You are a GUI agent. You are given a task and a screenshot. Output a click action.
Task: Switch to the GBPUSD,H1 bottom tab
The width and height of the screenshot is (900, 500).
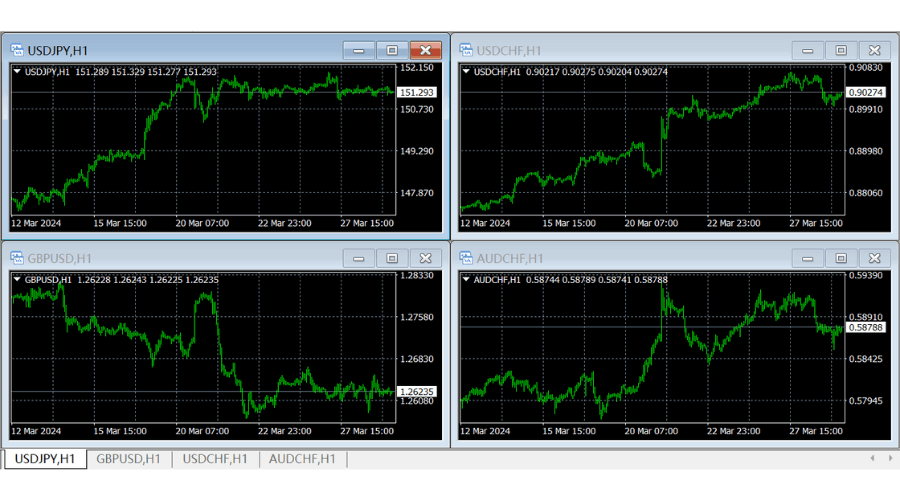click(x=128, y=459)
